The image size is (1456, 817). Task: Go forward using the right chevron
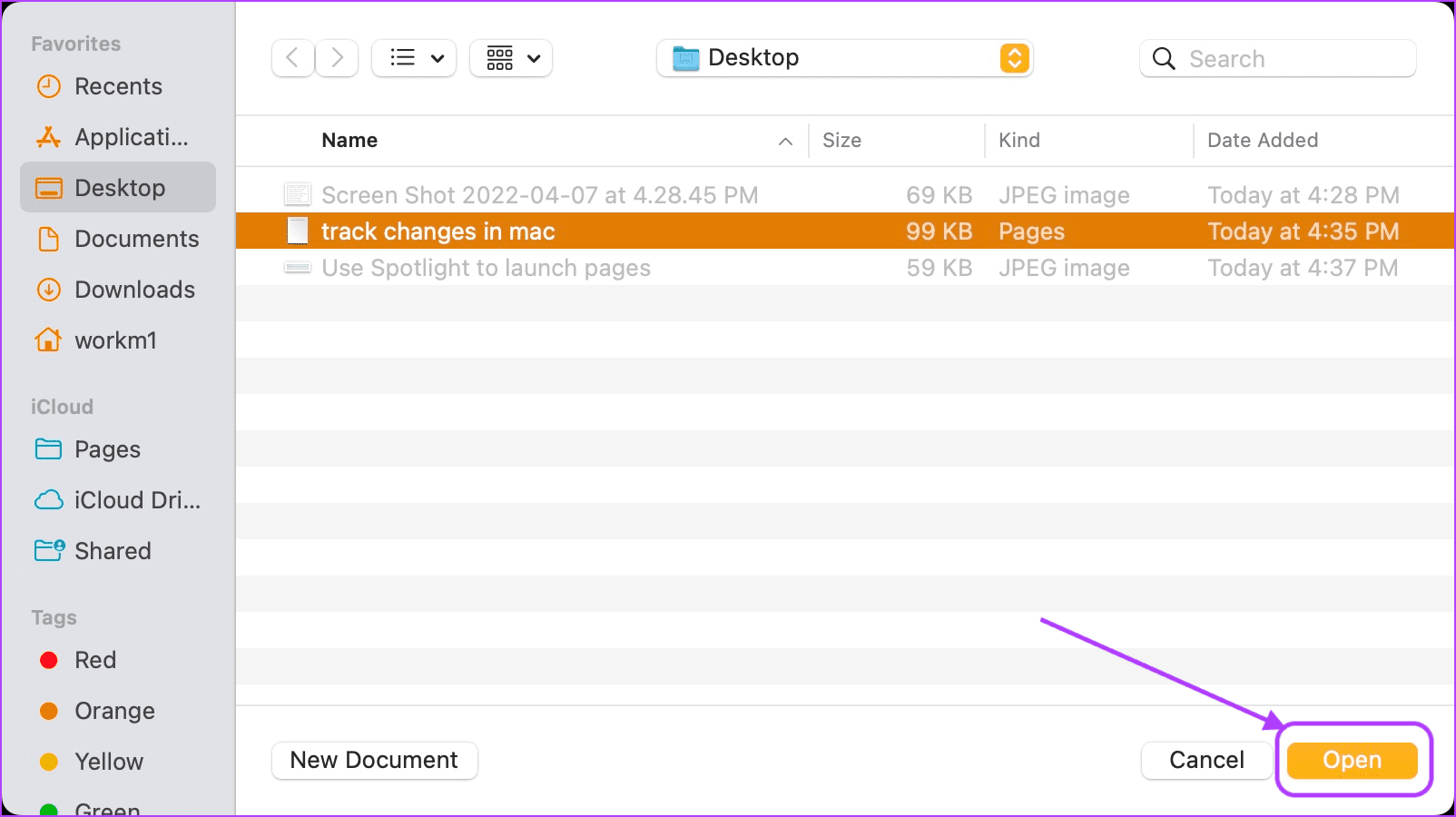(x=337, y=58)
